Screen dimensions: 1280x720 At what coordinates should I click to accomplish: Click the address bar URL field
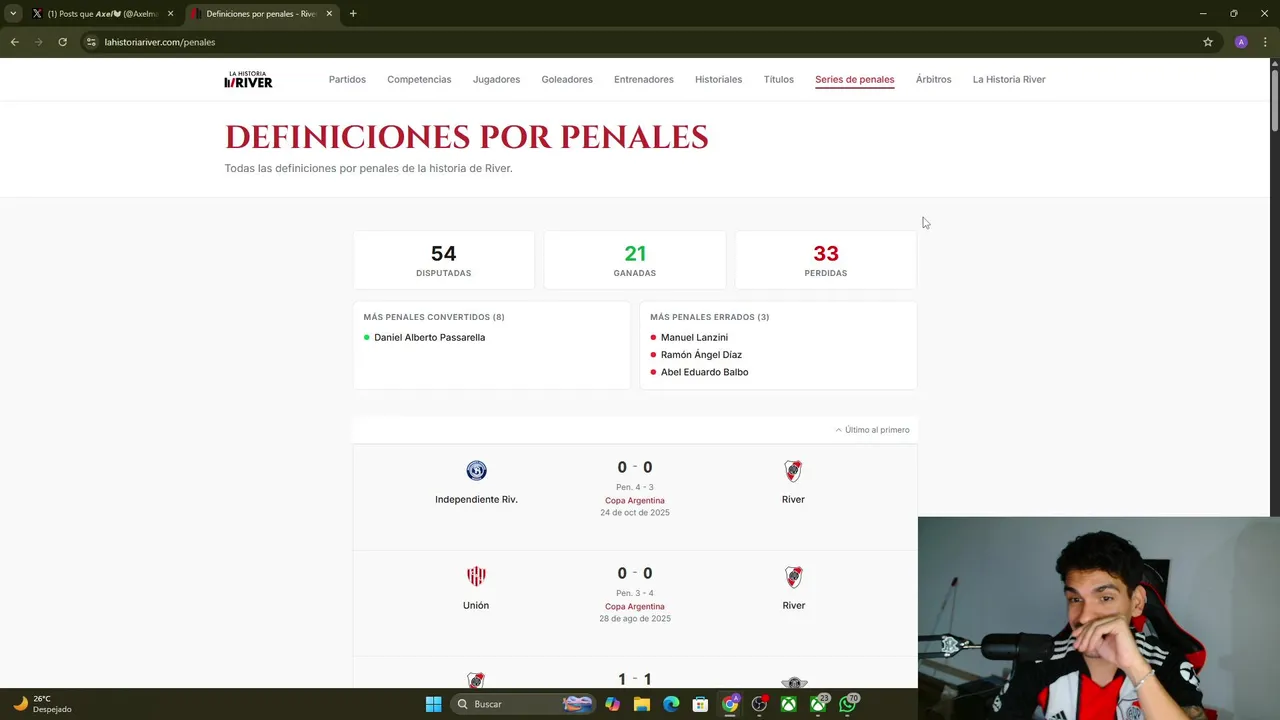[640, 42]
